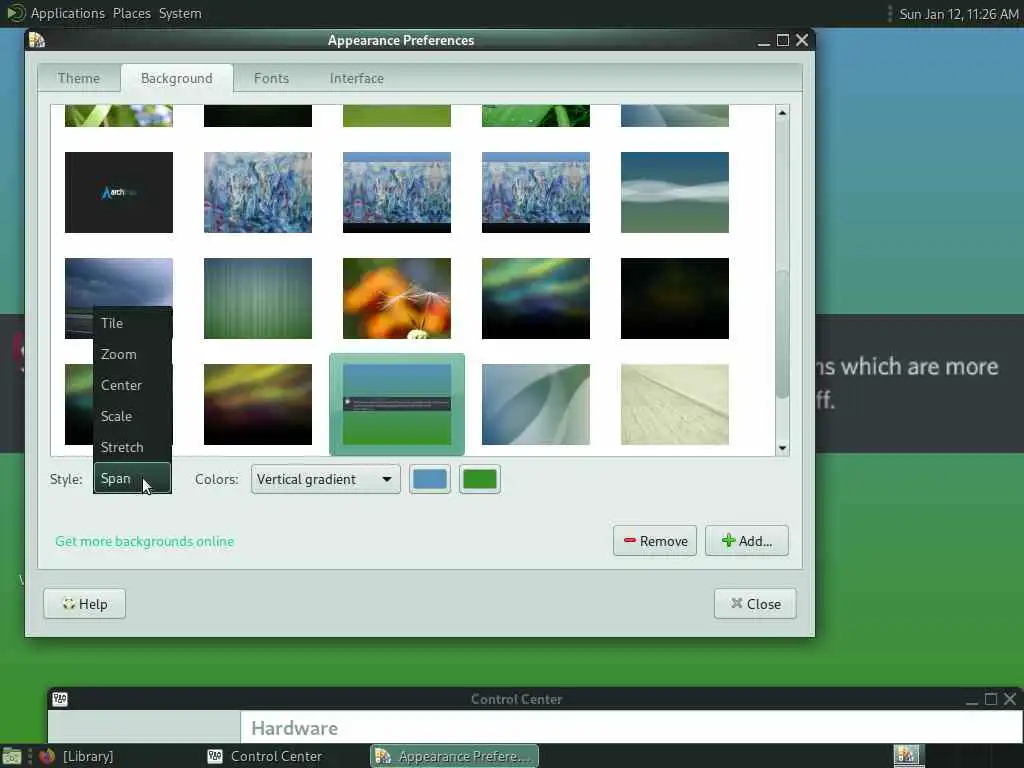Choose Stretch from the Style menu
This screenshot has width=1024, height=768.
133,447
